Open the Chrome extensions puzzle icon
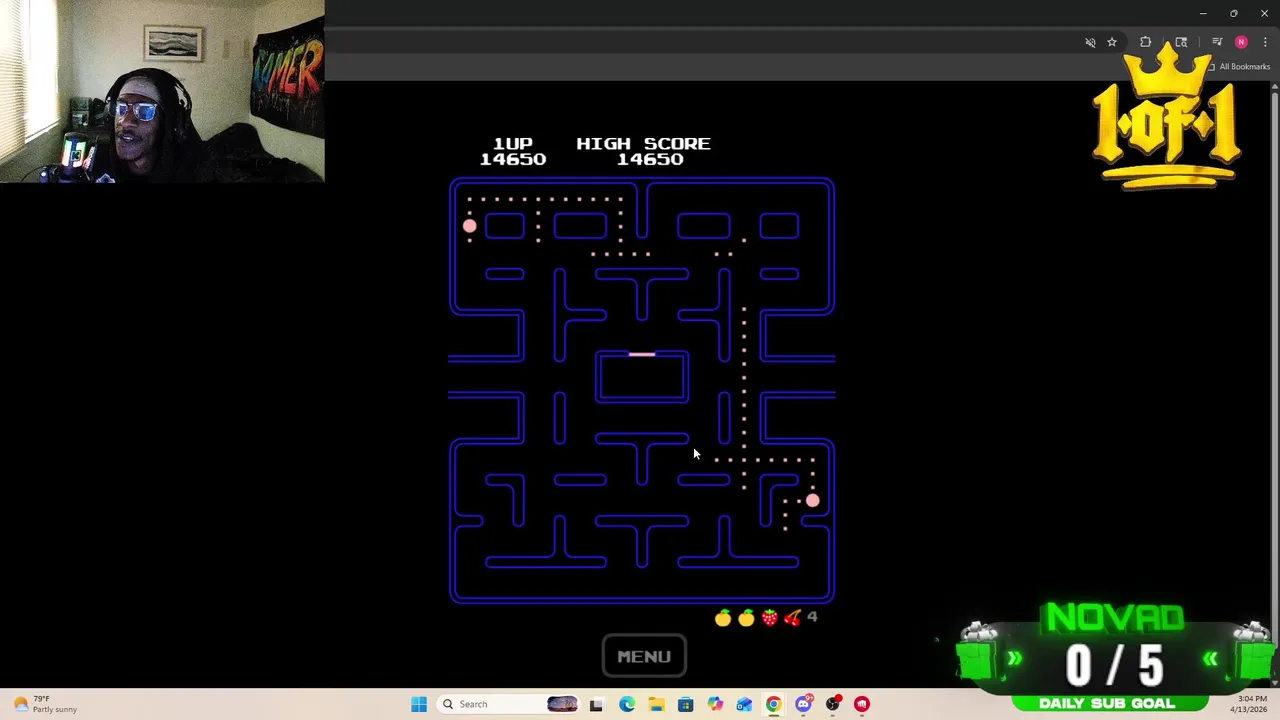 (1146, 42)
